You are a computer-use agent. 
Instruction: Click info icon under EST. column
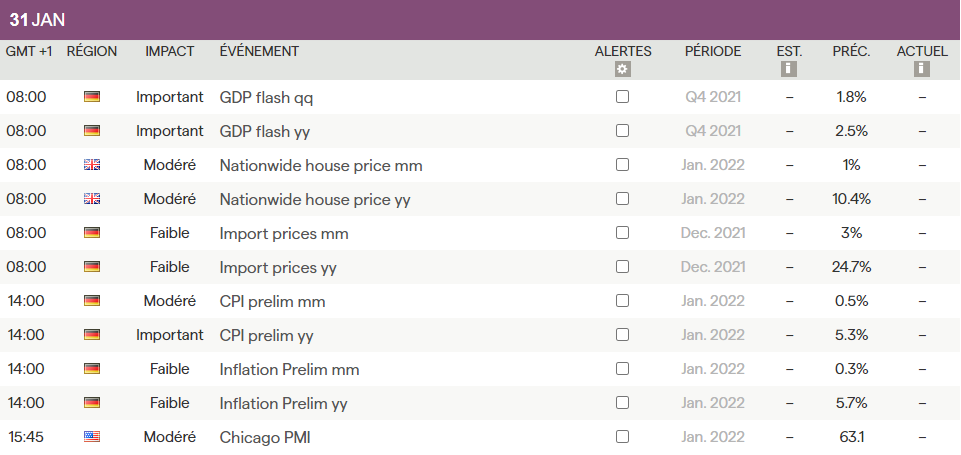tap(789, 69)
